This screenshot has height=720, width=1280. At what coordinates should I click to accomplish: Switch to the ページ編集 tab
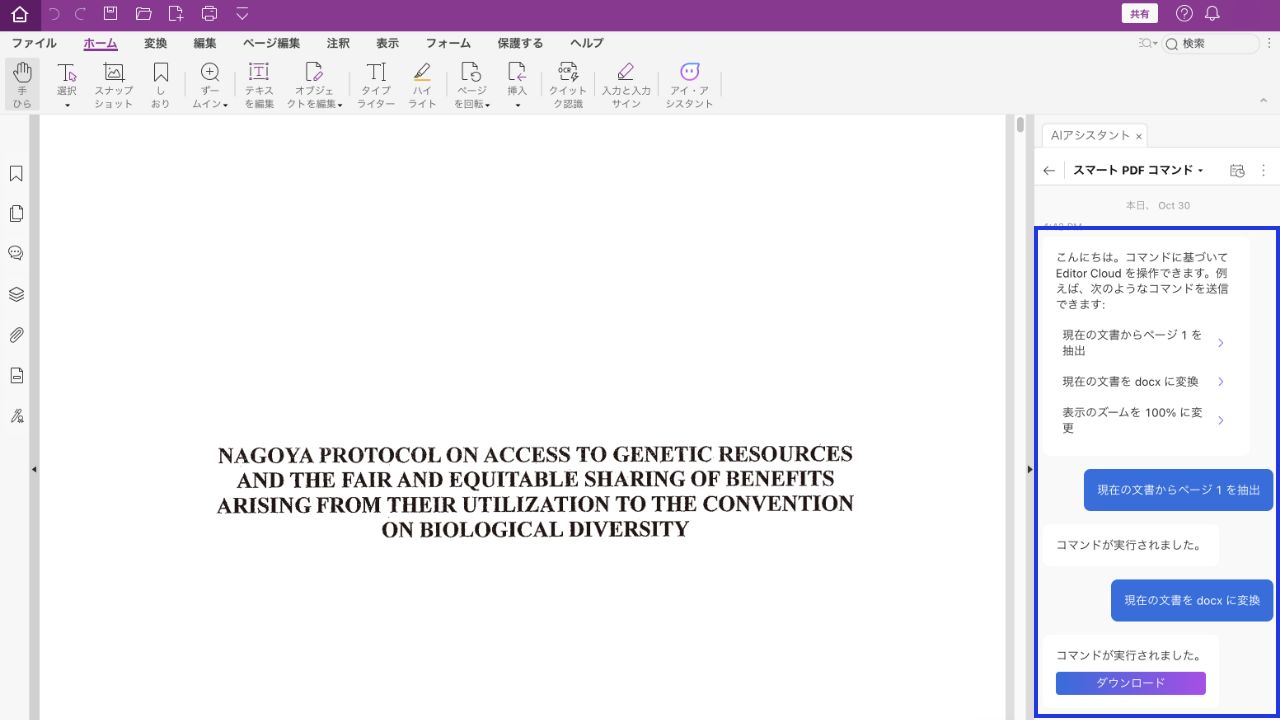[271, 43]
